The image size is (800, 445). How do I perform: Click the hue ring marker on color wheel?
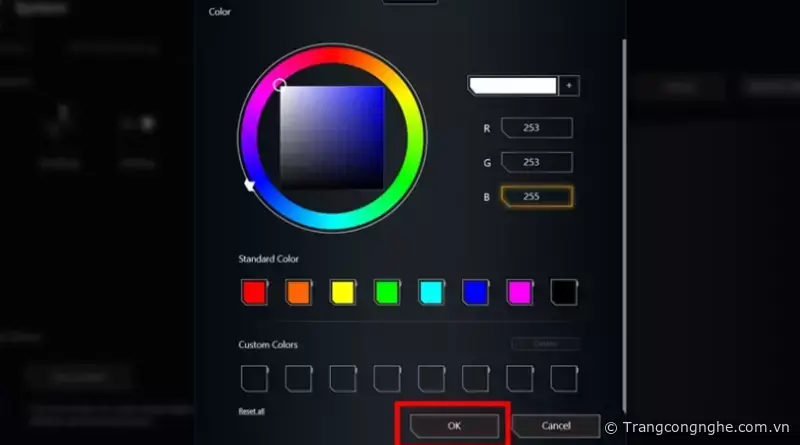pyautogui.click(x=249, y=185)
